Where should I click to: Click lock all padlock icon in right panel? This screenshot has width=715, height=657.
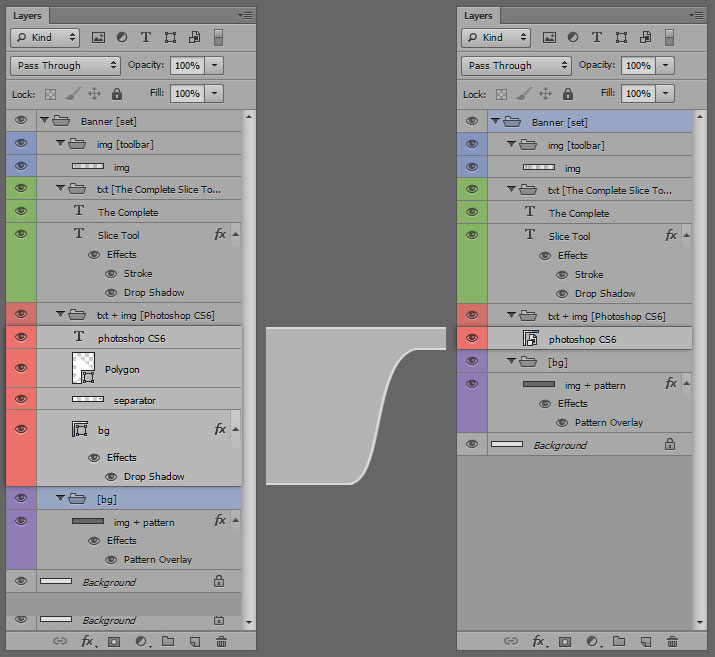coord(568,94)
